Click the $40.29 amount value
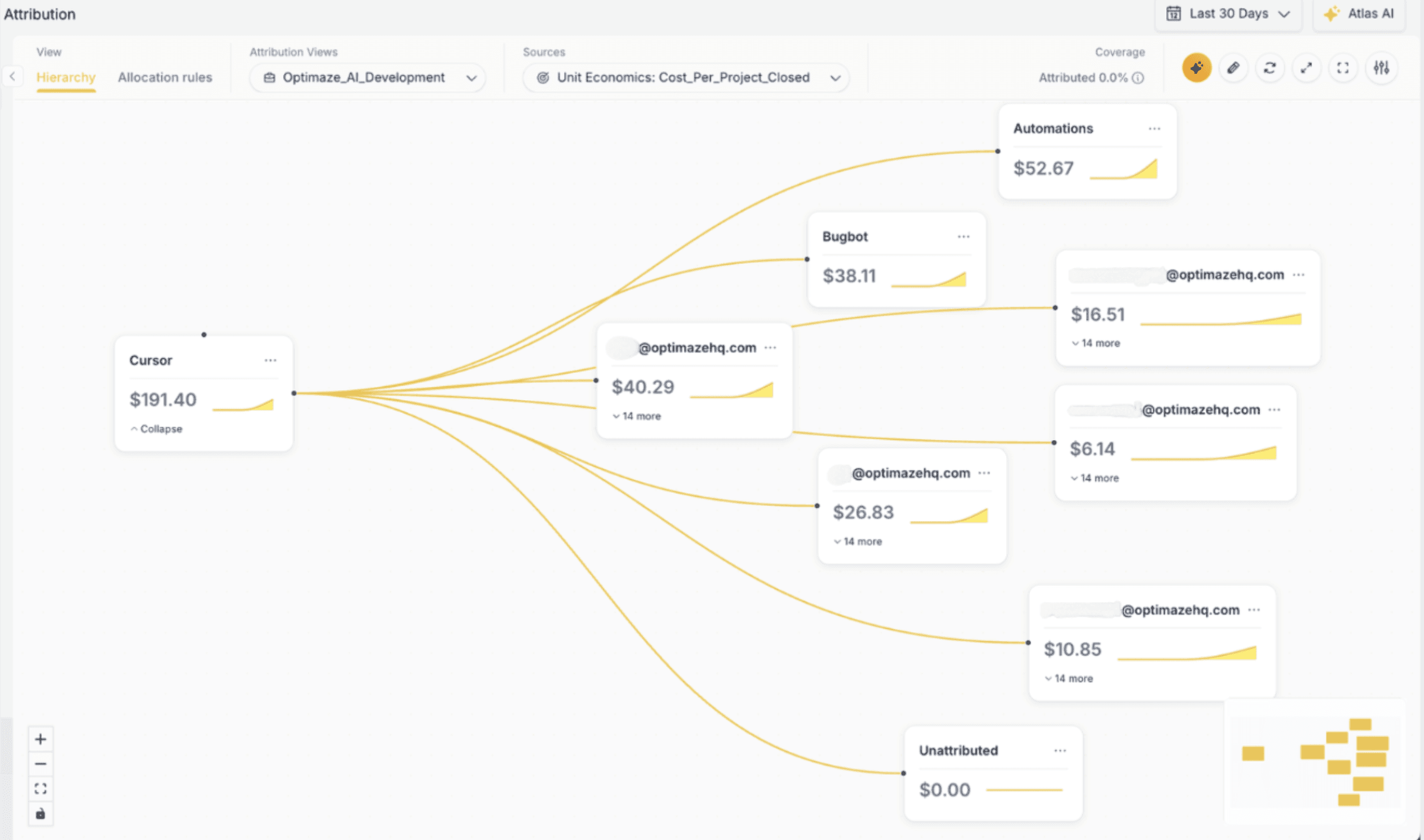The image size is (1424, 840). [x=643, y=387]
